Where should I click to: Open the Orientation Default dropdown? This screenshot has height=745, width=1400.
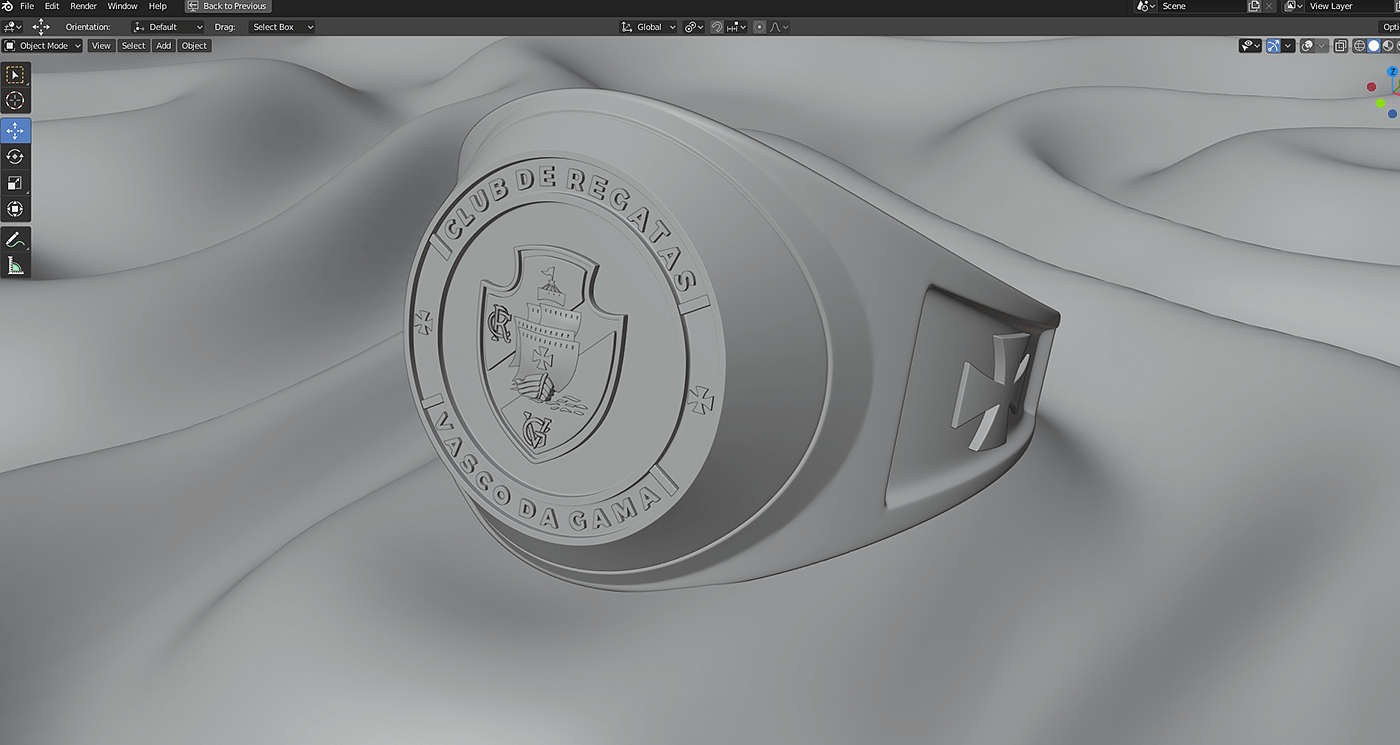tap(168, 27)
